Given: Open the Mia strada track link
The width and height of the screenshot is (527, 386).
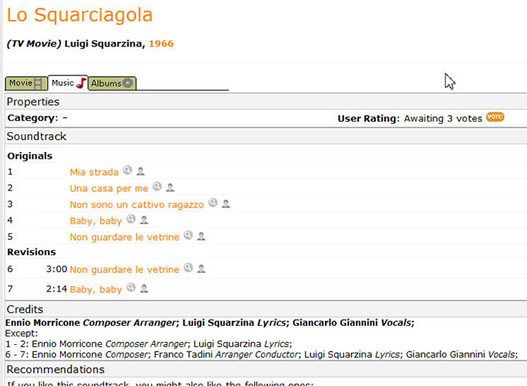Looking at the screenshot, I should (94, 172).
